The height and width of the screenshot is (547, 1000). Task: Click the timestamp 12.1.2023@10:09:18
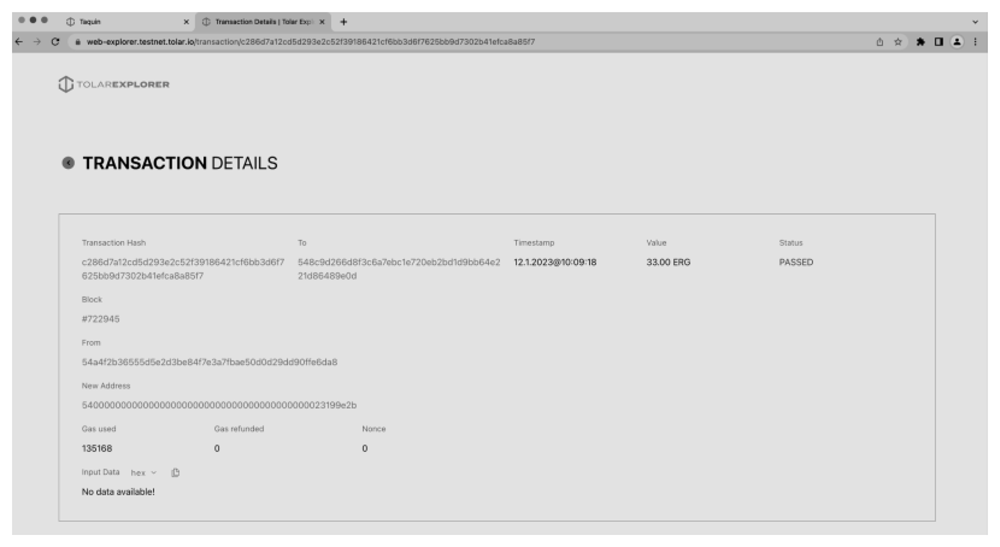pos(555,262)
